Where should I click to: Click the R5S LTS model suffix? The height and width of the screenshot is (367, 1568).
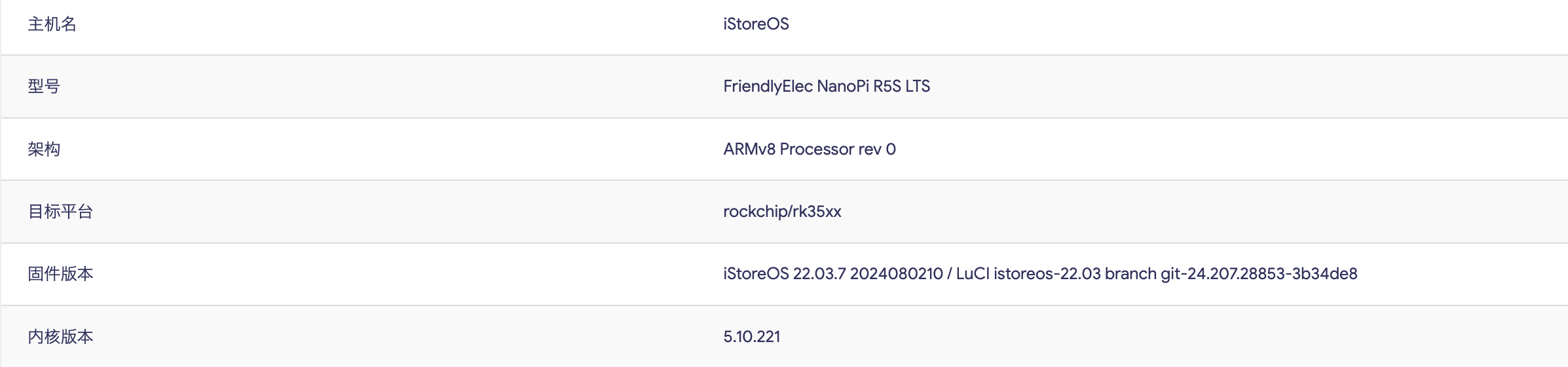click(x=902, y=87)
